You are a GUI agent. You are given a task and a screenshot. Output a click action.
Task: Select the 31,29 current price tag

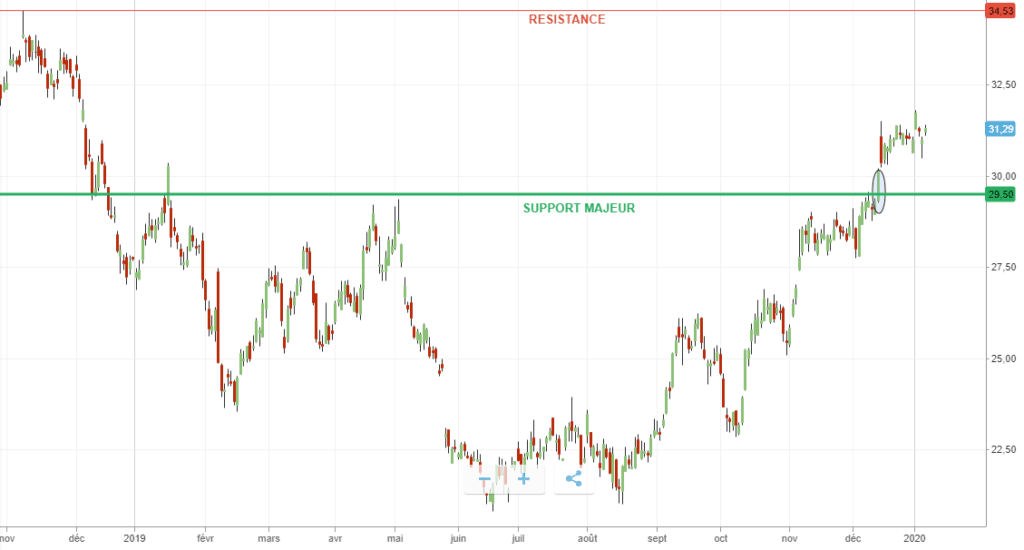tap(1000, 129)
